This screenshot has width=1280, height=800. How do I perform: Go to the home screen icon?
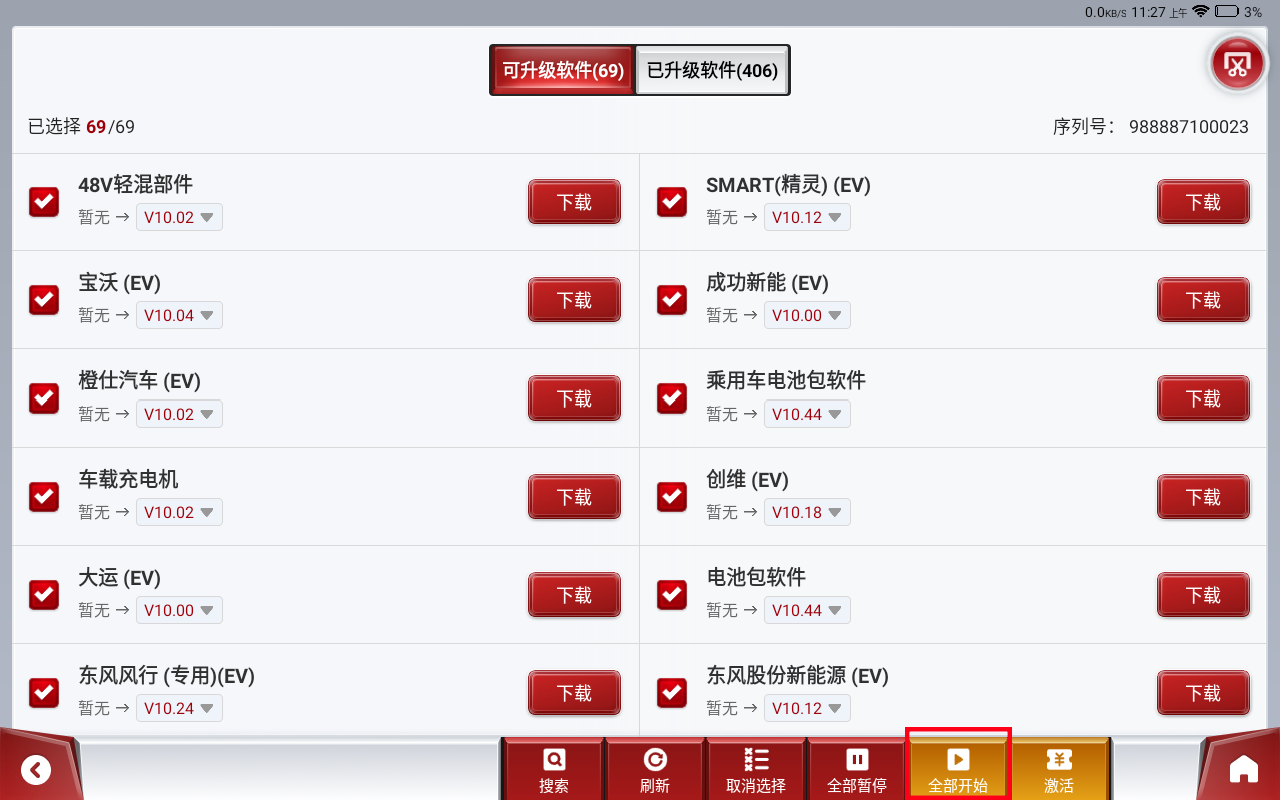click(x=1243, y=769)
